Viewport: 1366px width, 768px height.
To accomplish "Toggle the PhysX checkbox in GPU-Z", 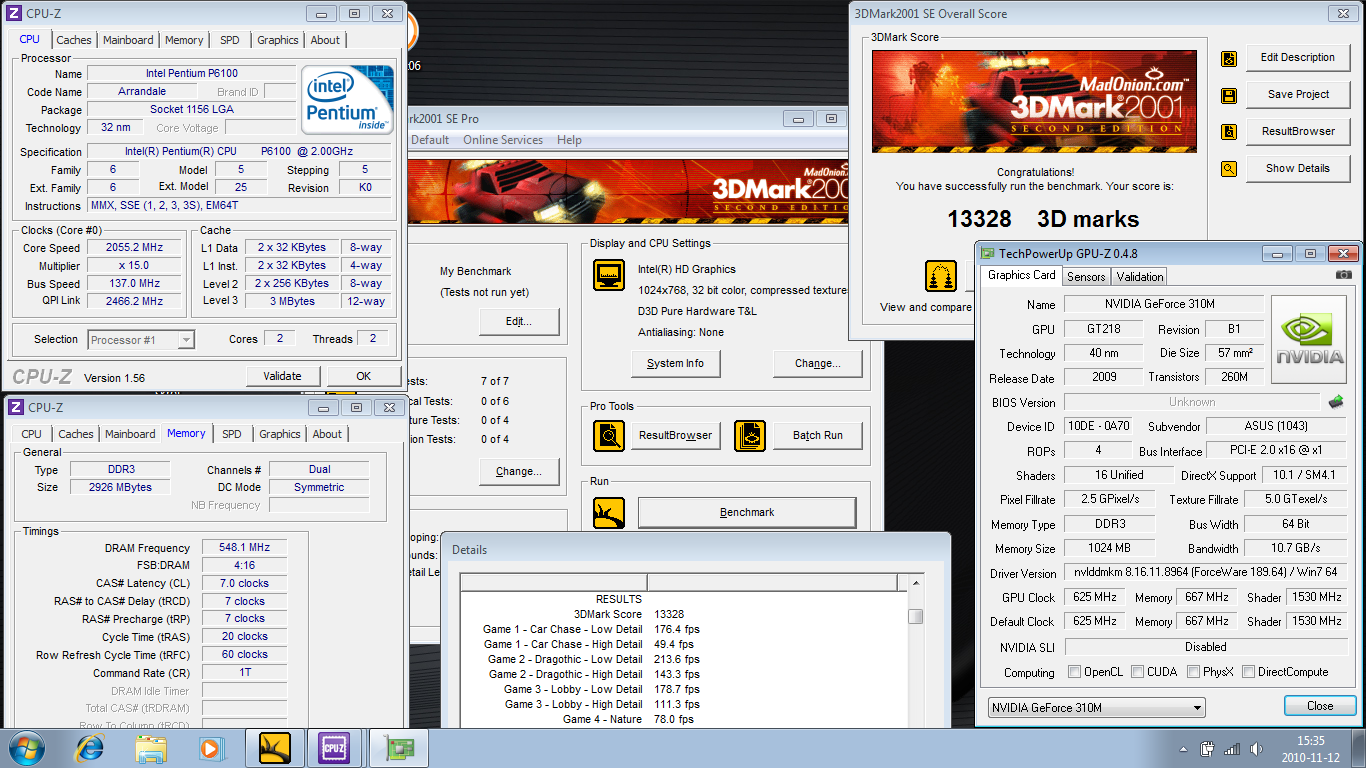I will click(x=1193, y=672).
